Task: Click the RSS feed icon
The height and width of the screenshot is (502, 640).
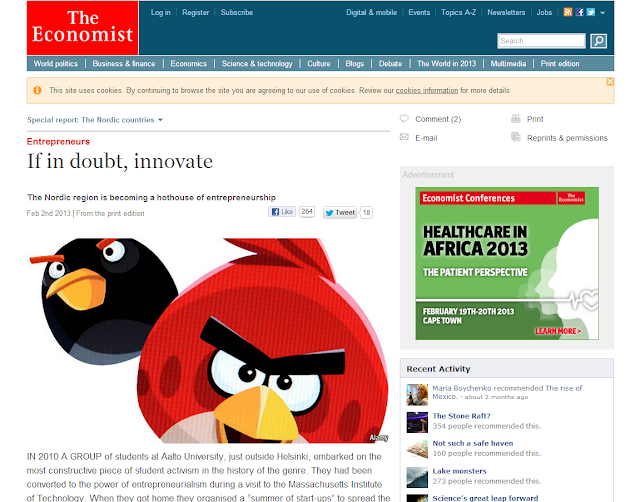Action: [568, 12]
